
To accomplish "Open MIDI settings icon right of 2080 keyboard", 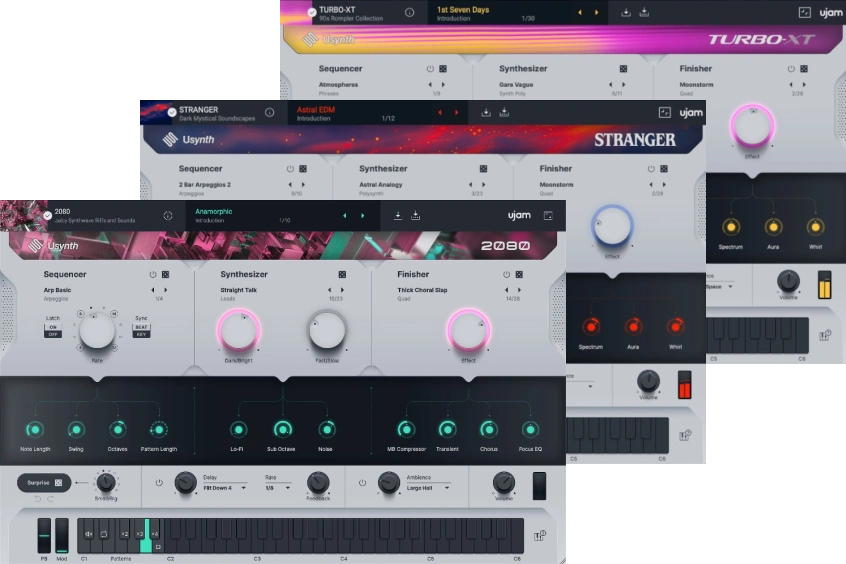I will (540, 535).
